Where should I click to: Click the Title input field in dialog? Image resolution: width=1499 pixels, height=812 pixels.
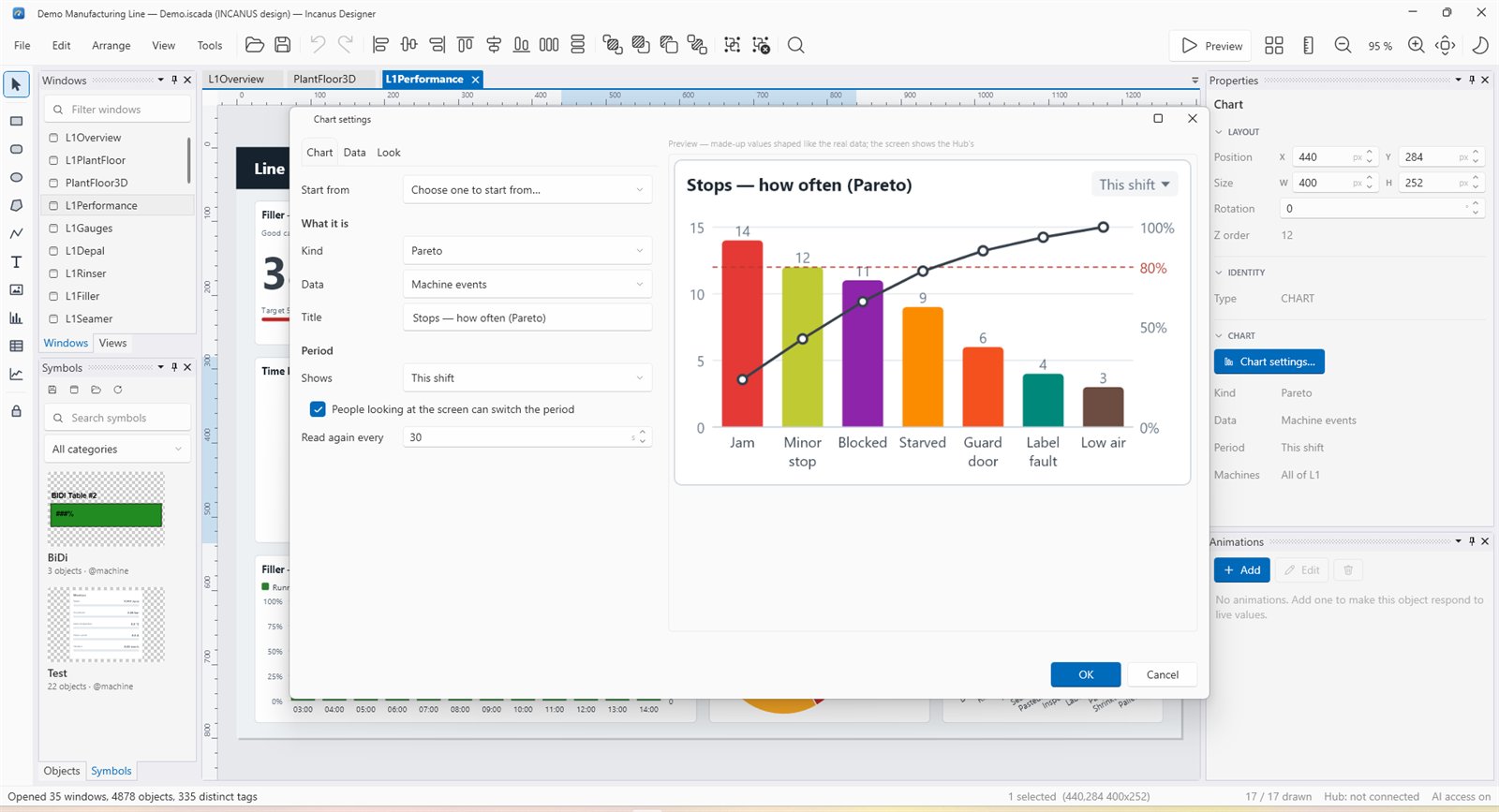(x=527, y=317)
